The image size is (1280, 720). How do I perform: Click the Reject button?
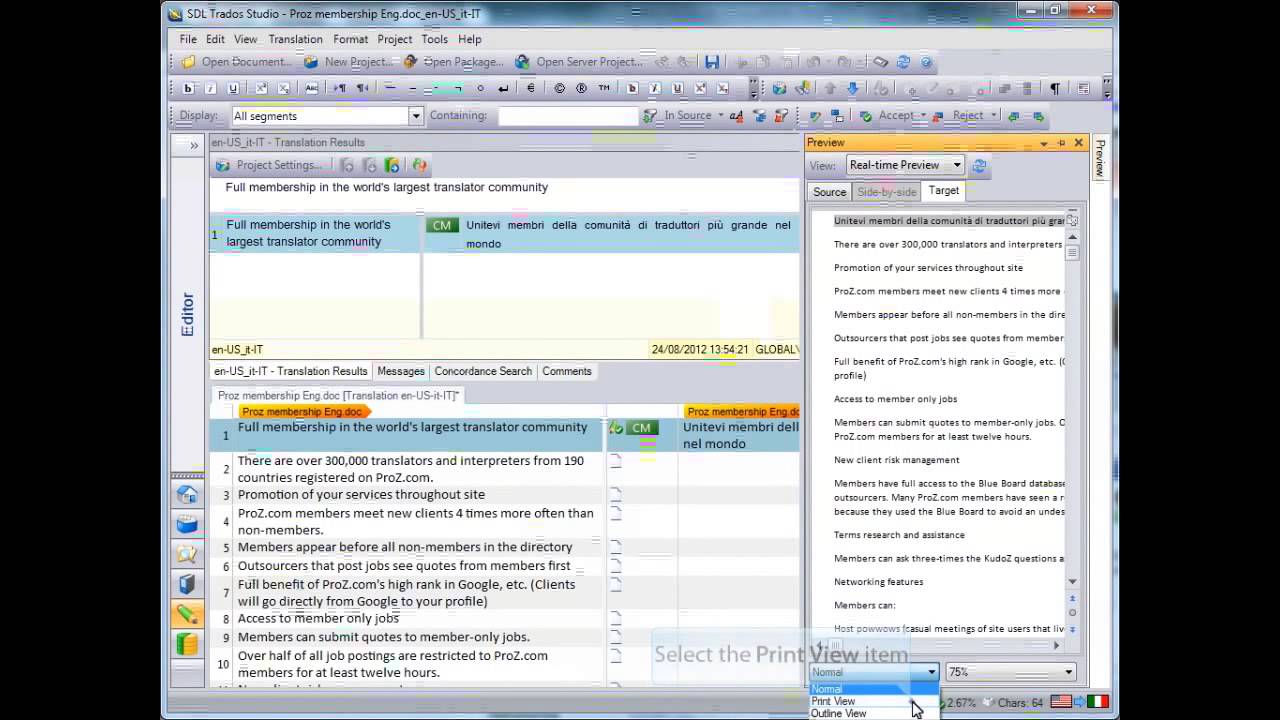(x=959, y=116)
